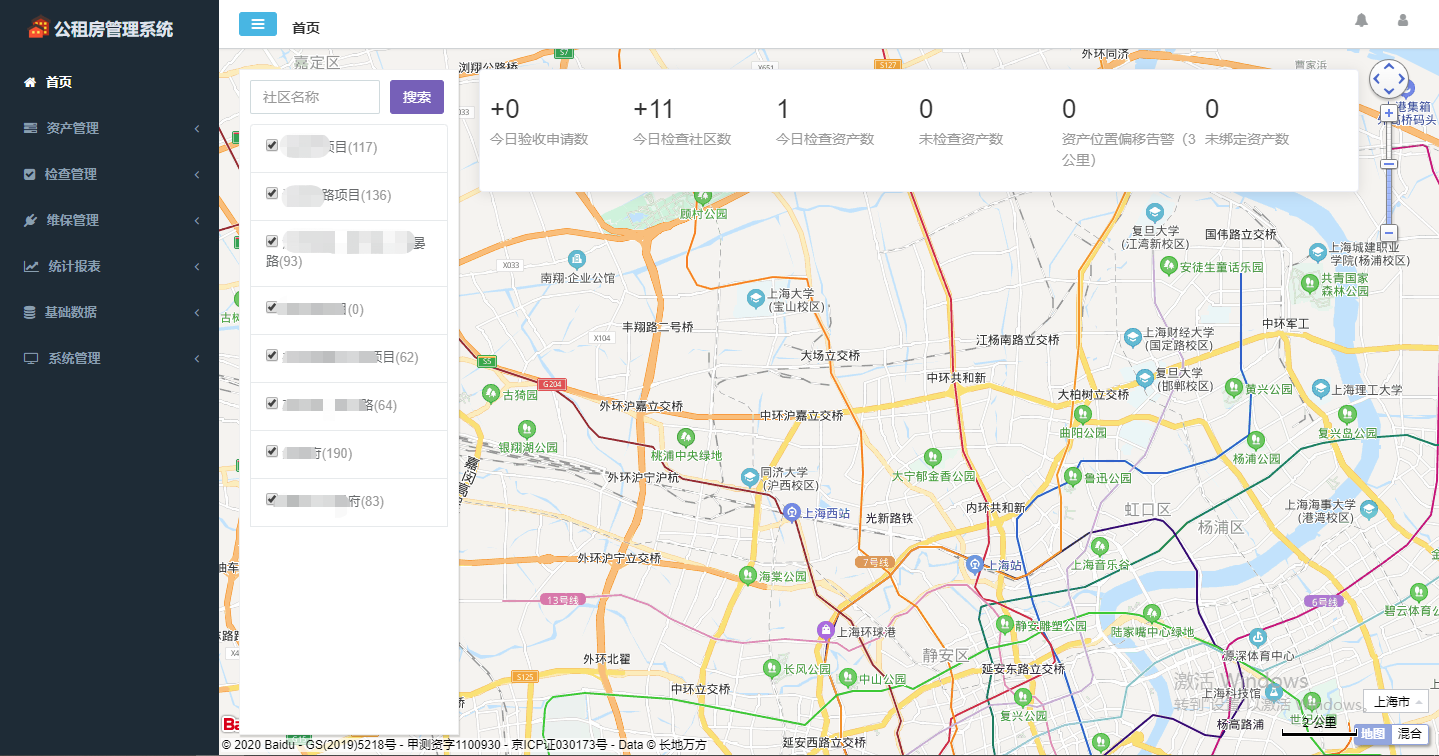
Task: Open the 上海市 city selector dropdown
Action: [x=1395, y=701]
